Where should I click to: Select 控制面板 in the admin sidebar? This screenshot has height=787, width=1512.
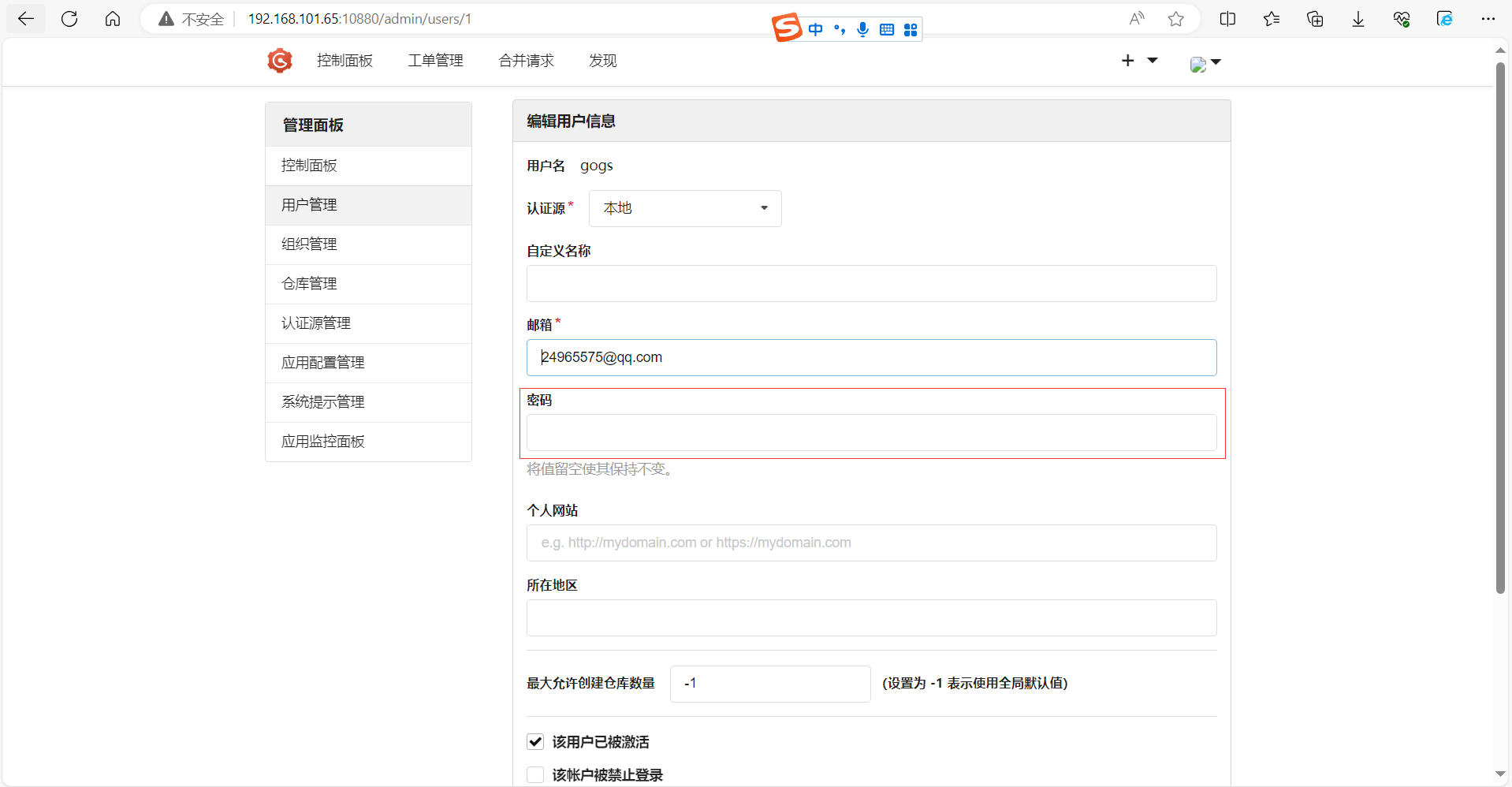tap(368, 166)
